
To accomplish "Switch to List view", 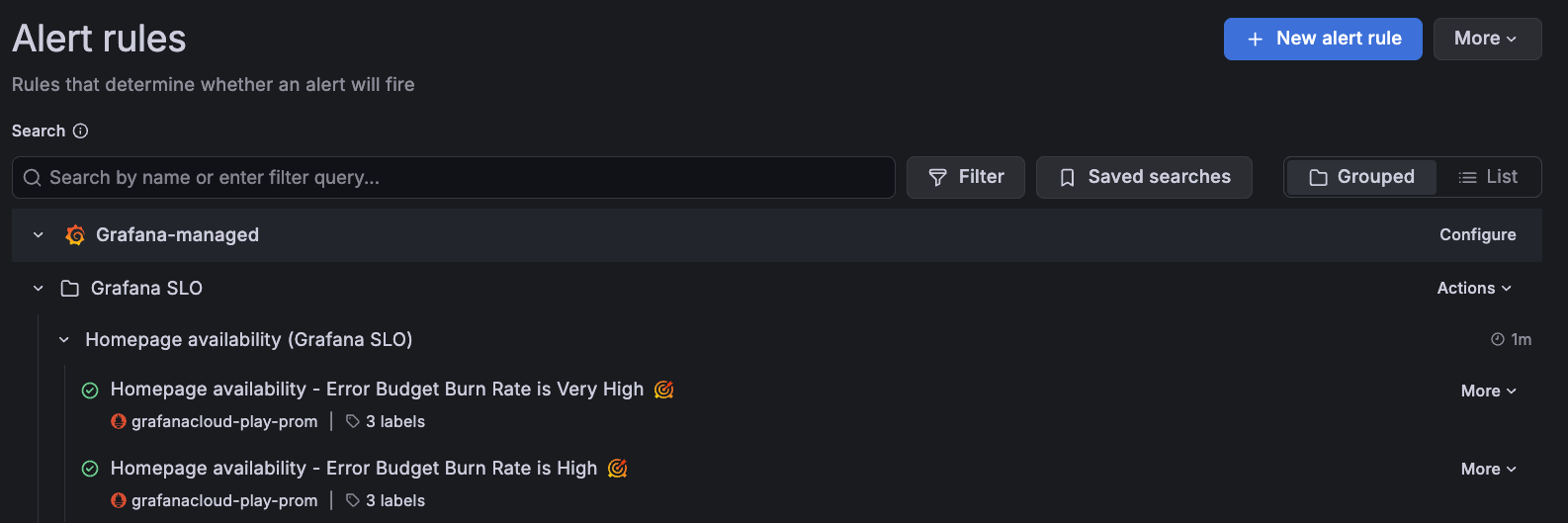I will [x=1488, y=177].
